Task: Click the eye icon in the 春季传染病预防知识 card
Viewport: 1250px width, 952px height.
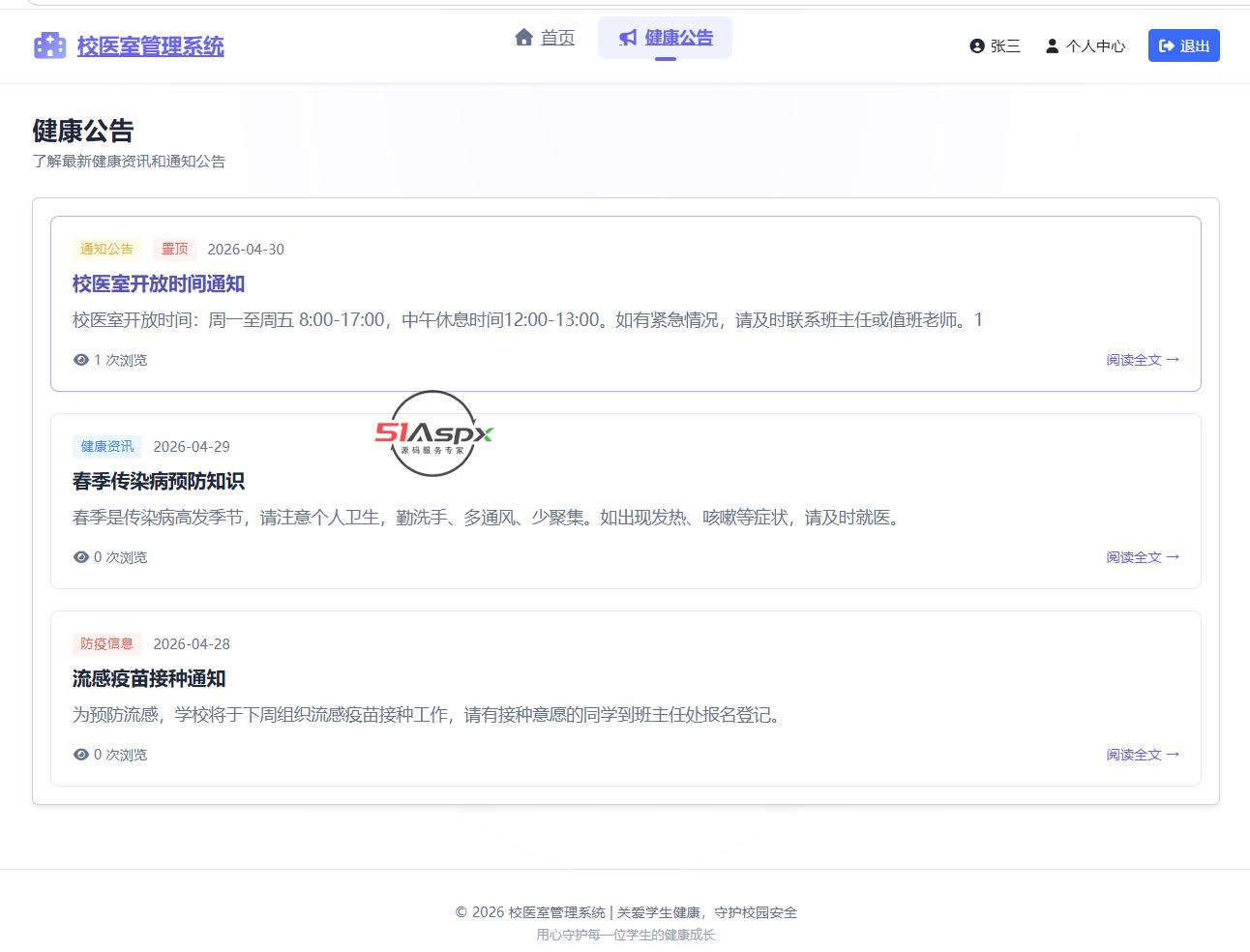Action: (x=81, y=557)
